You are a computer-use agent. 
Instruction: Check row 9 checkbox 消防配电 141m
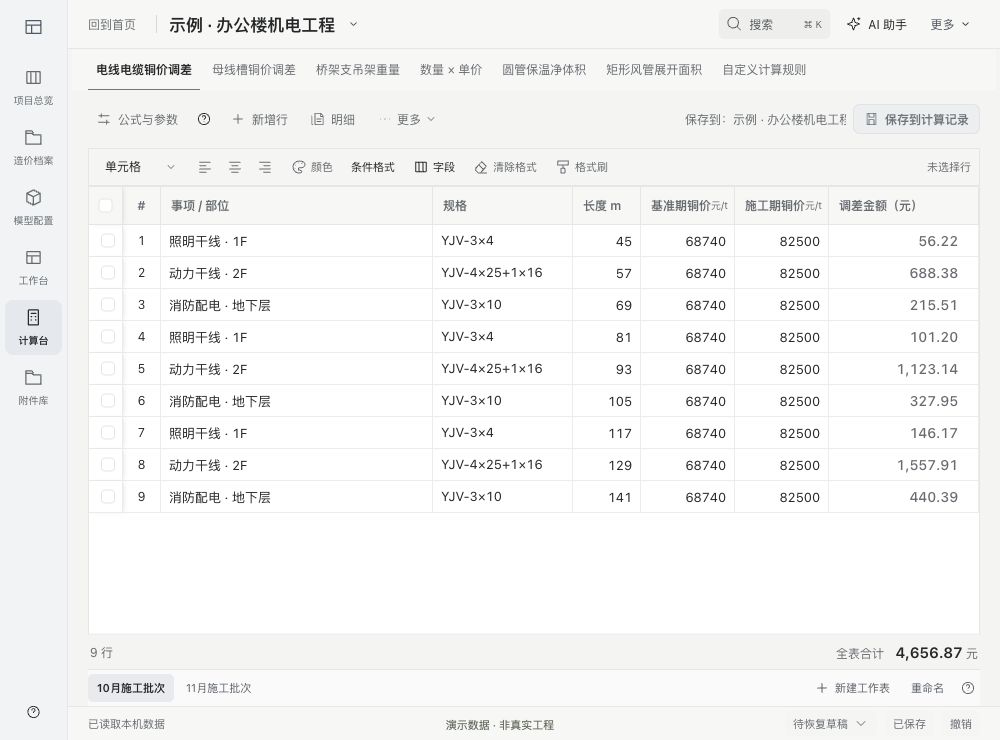(x=108, y=496)
